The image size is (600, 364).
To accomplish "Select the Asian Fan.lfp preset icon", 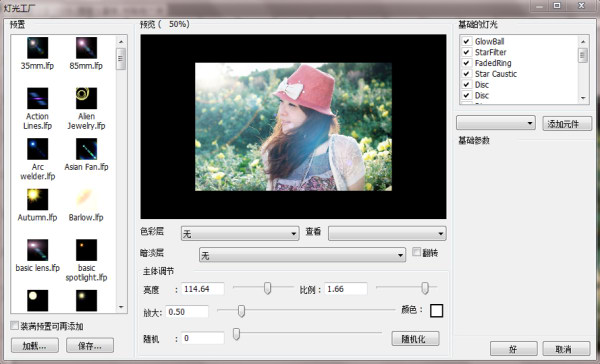I will click(x=86, y=149).
